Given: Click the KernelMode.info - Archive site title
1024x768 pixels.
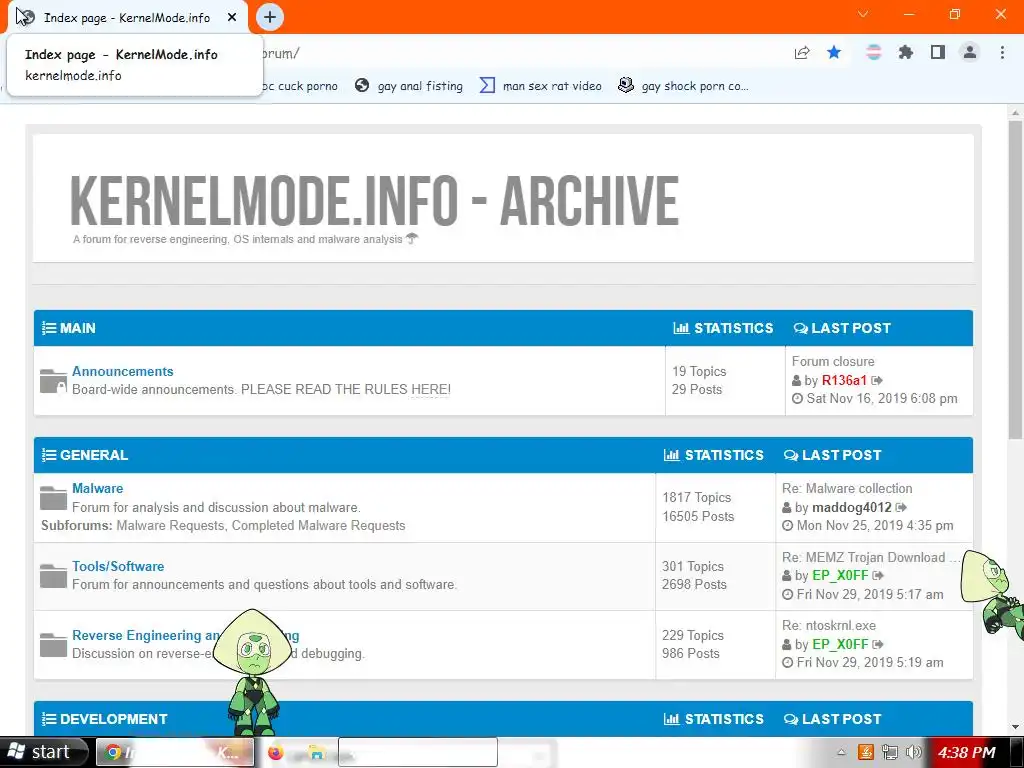Looking at the screenshot, I should tap(374, 200).
